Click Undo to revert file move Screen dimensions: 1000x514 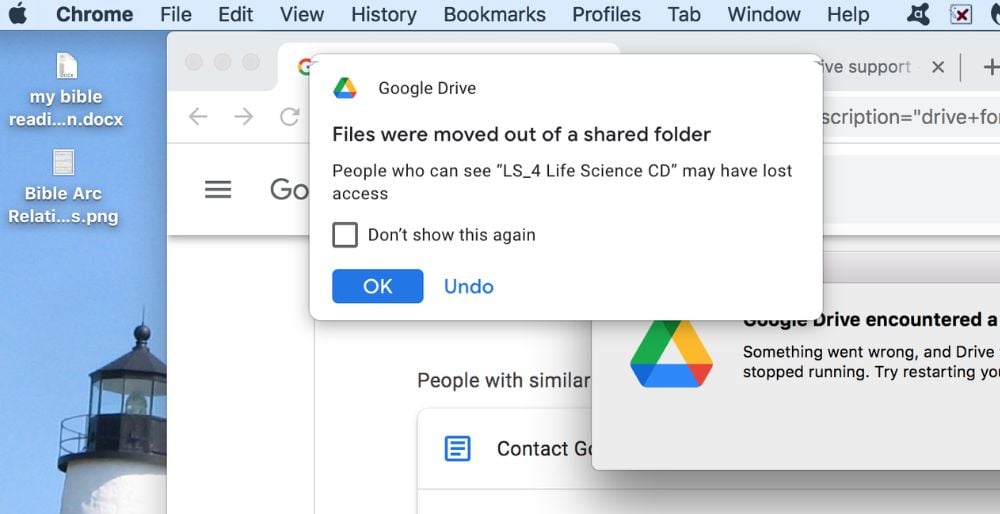click(x=468, y=286)
